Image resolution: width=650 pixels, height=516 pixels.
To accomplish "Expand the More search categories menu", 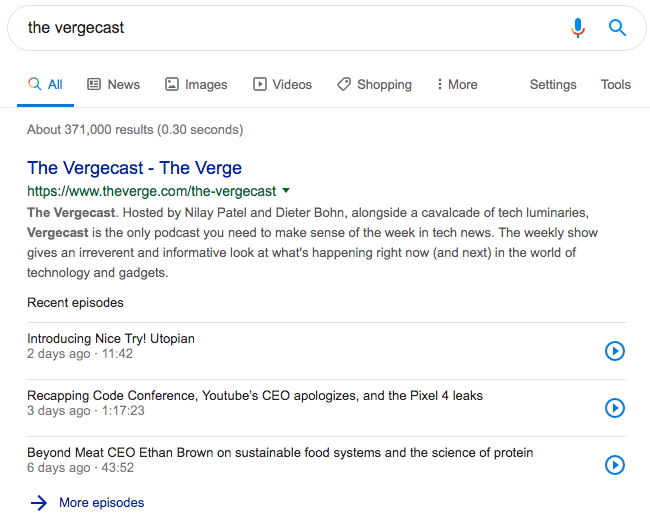I will pos(457,85).
